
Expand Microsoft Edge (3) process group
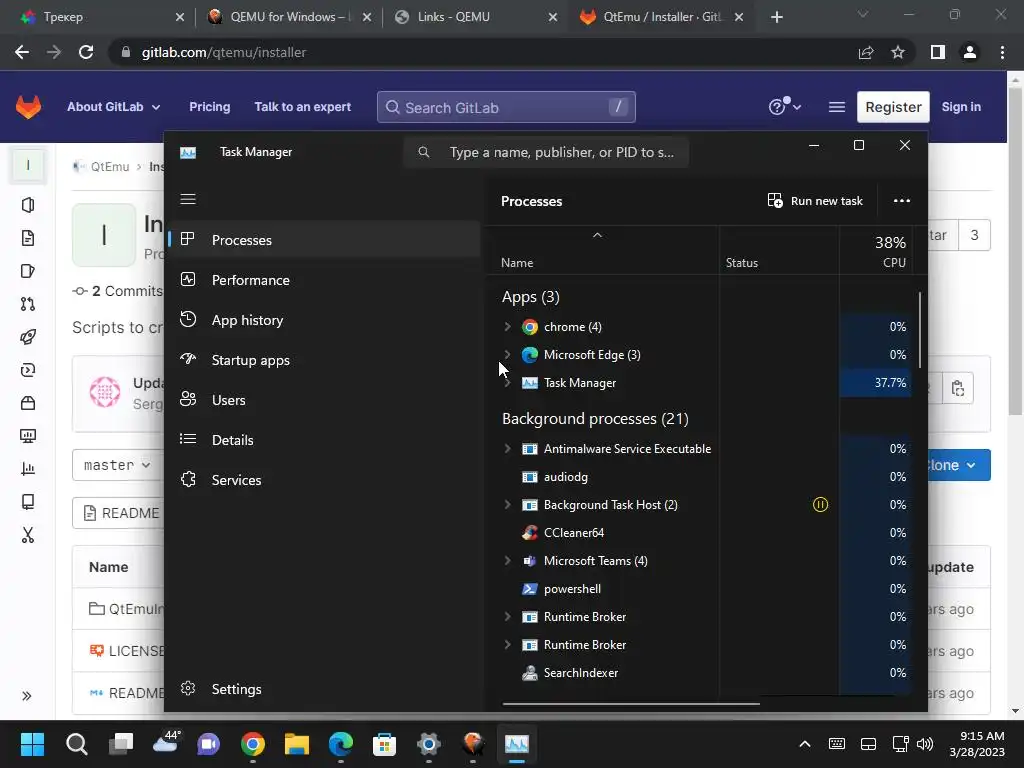[x=507, y=355]
